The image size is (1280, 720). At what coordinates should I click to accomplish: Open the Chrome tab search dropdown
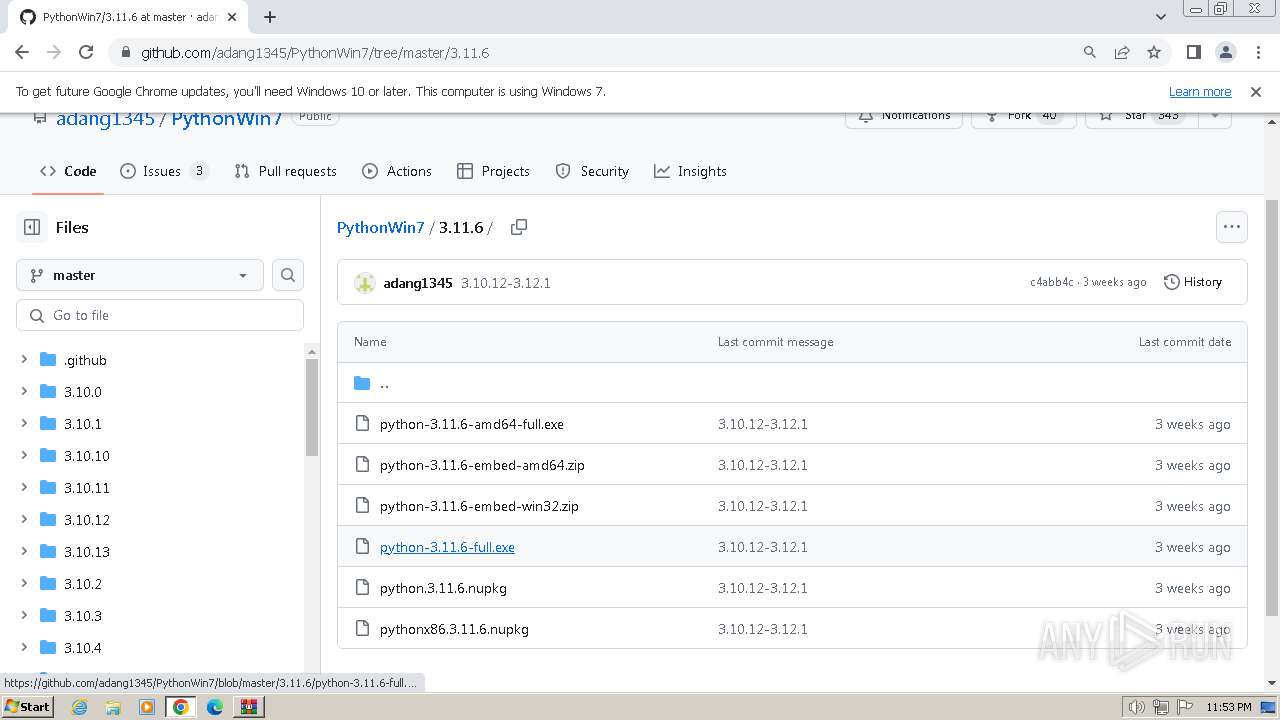pyautogui.click(x=1160, y=17)
